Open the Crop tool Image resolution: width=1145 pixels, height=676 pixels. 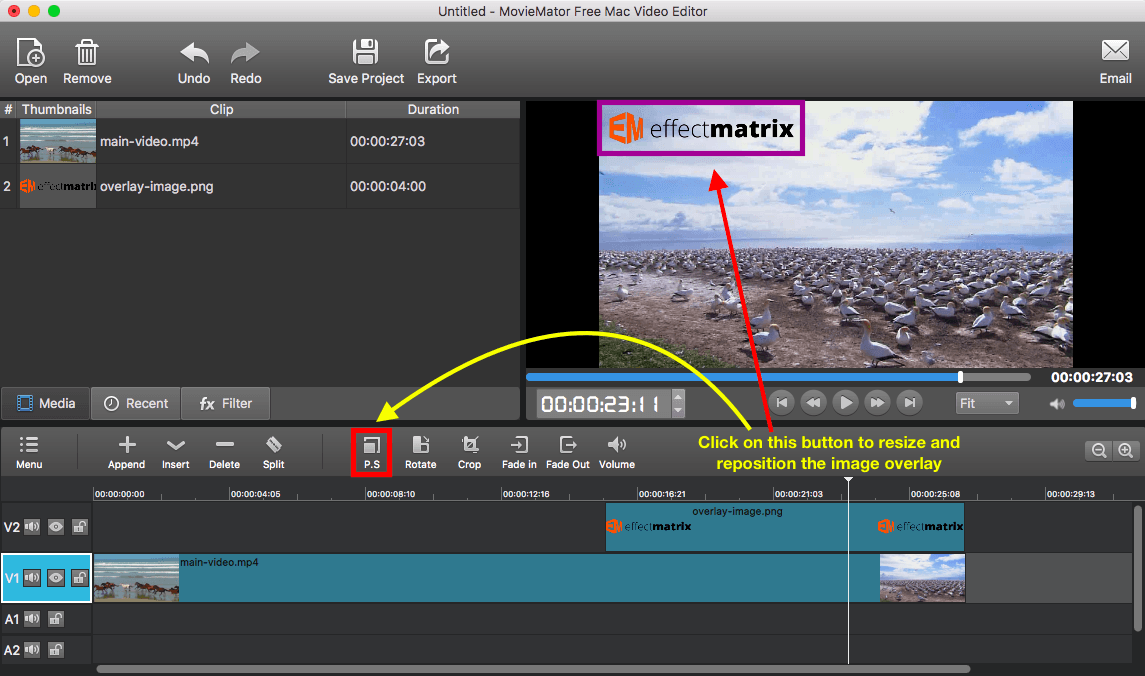(470, 453)
